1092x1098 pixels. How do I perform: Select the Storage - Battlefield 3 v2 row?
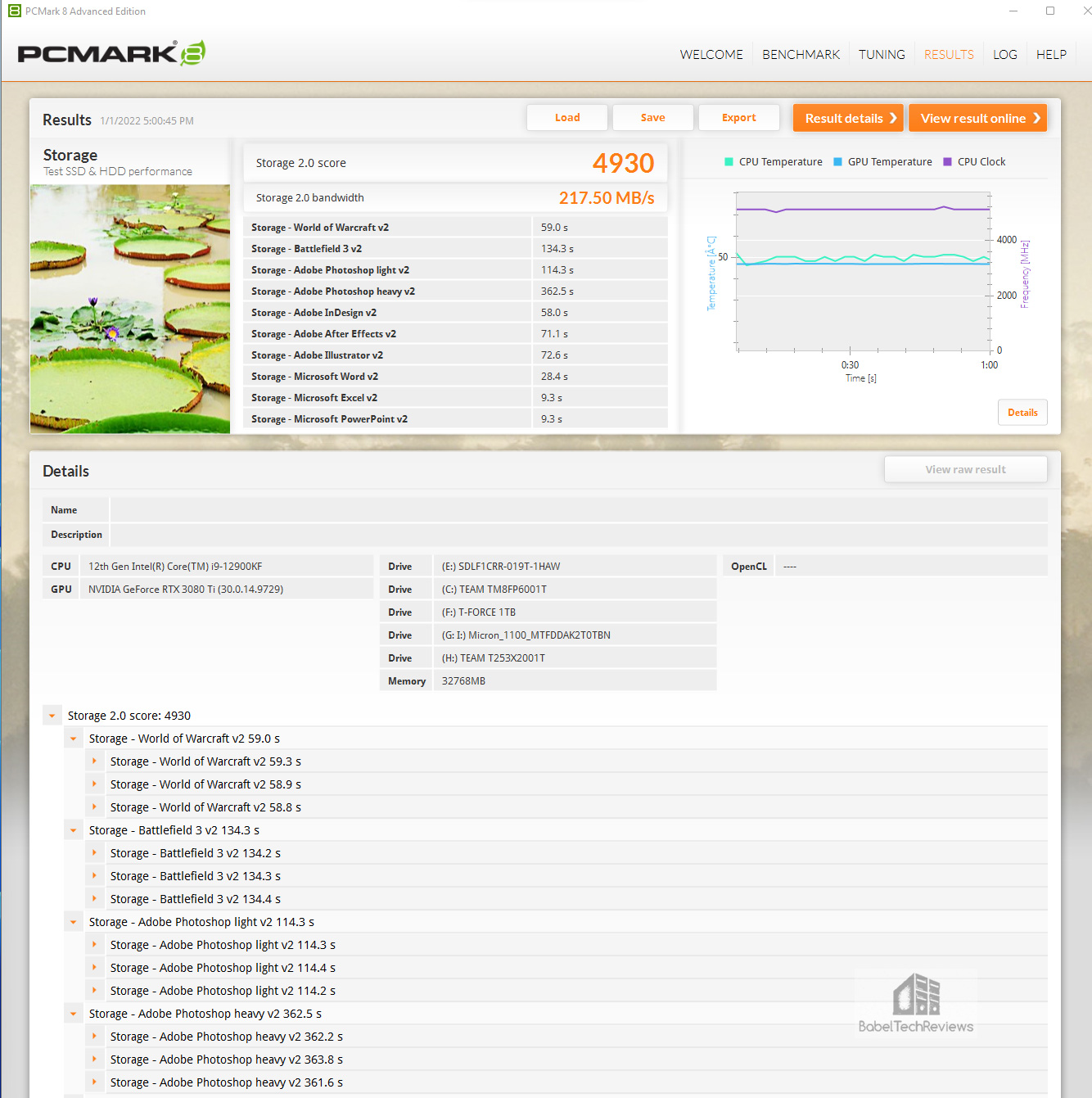coord(455,249)
